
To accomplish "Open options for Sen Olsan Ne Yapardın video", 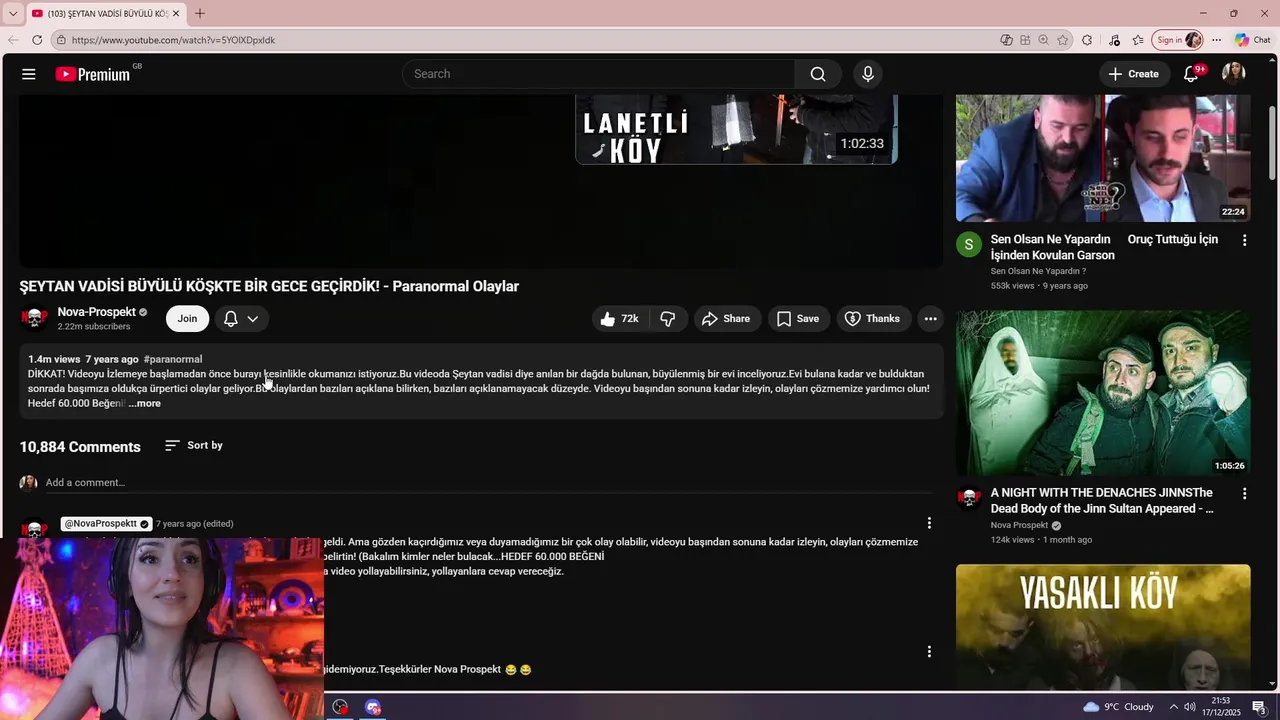I will point(1244,241).
